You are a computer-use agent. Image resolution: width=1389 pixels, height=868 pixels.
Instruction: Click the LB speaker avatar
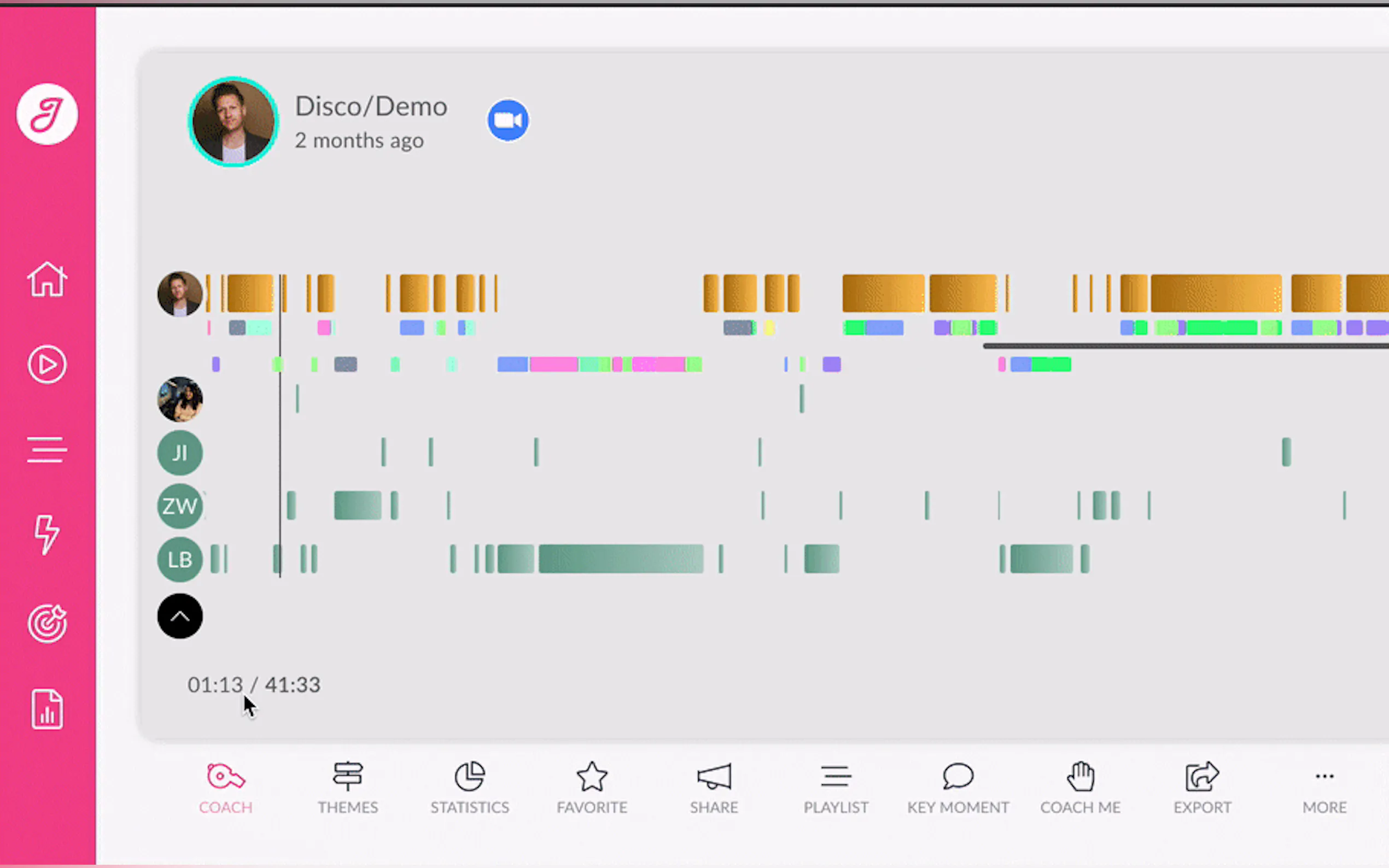tap(180, 560)
